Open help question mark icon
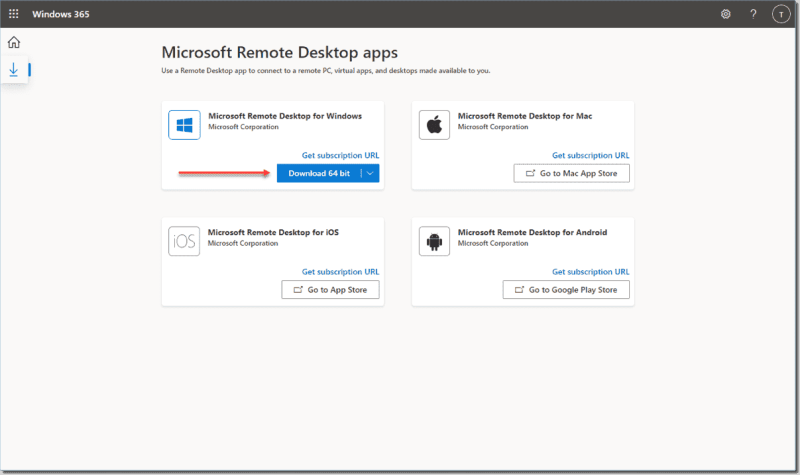Image resolution: width=800 pixels, height=475 pixels. tap(753, 14)
